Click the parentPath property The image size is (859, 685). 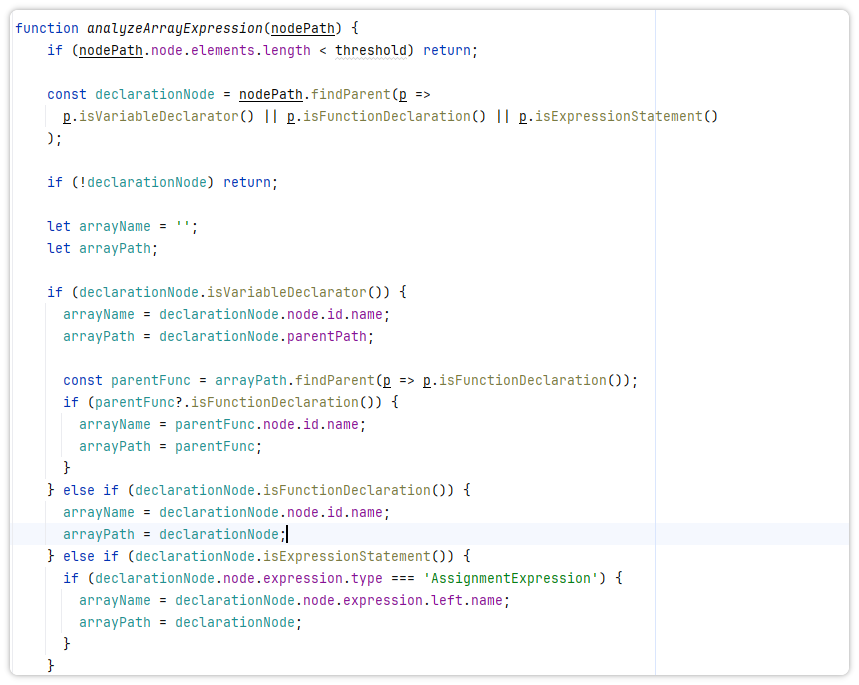click(x=329, y=336)
